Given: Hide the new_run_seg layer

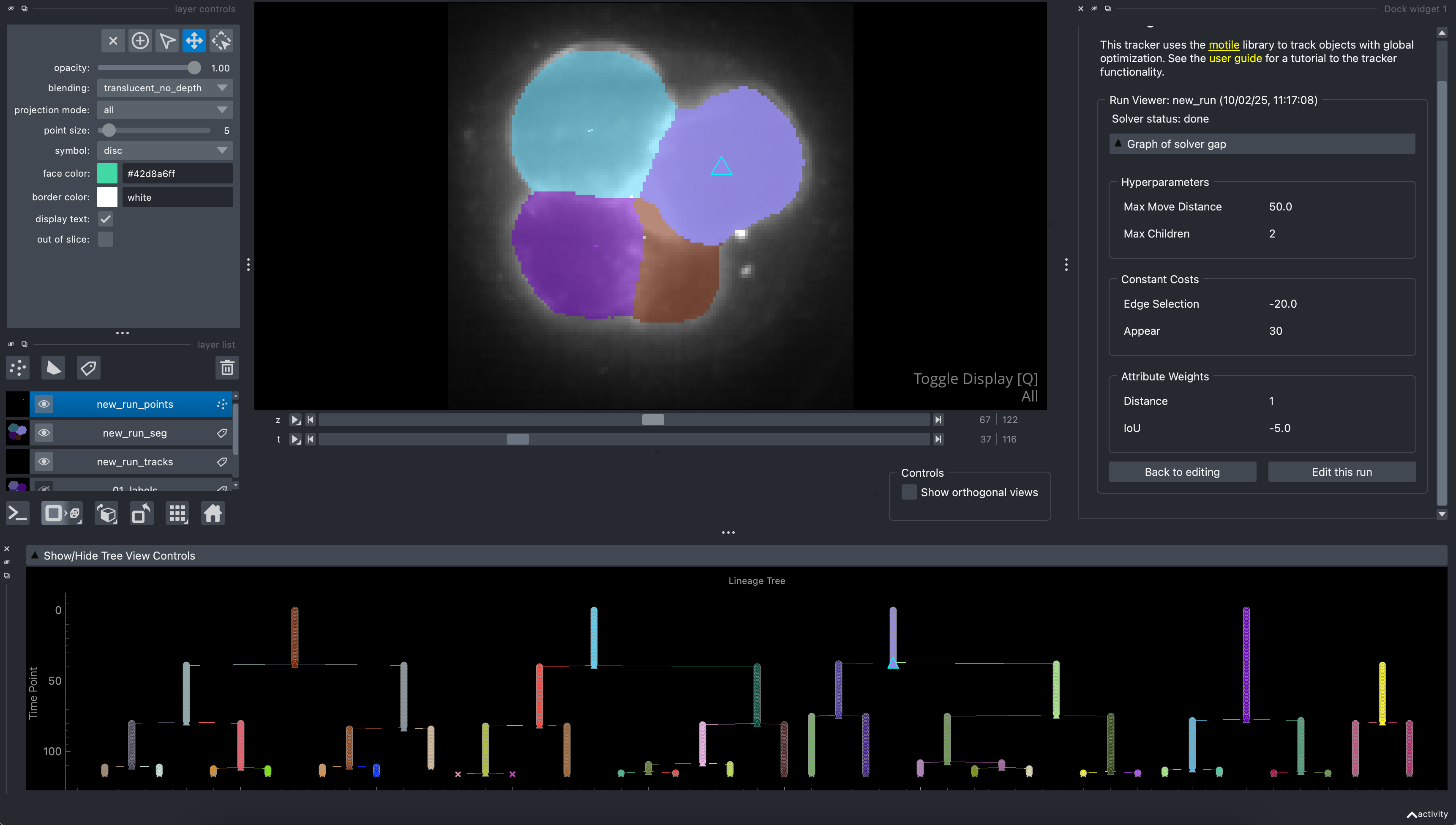Looking at the screenshot, I should (x=44, y=433).
